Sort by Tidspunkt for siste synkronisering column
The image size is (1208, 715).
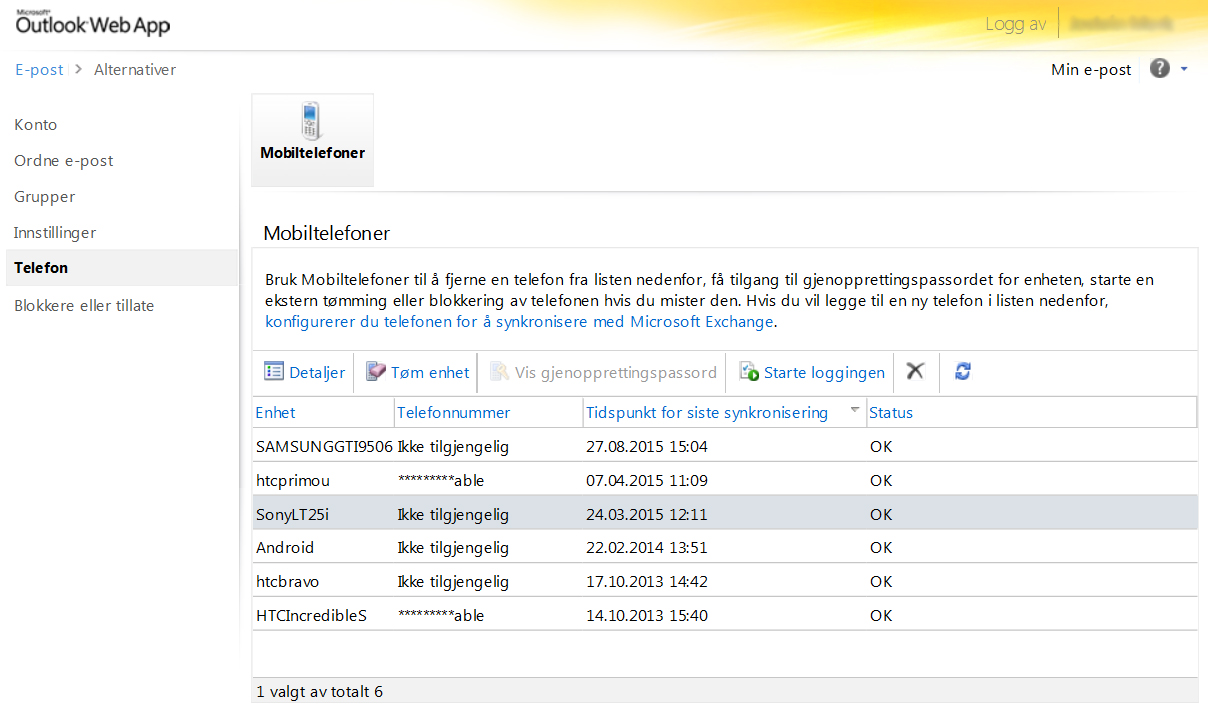click(x=707, y=412)
